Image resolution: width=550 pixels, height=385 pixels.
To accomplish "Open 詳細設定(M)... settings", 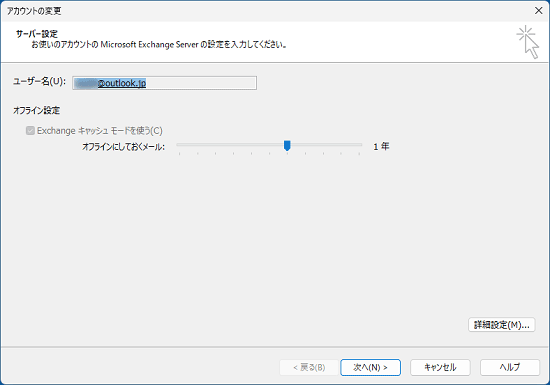I will tap(502, 325).
